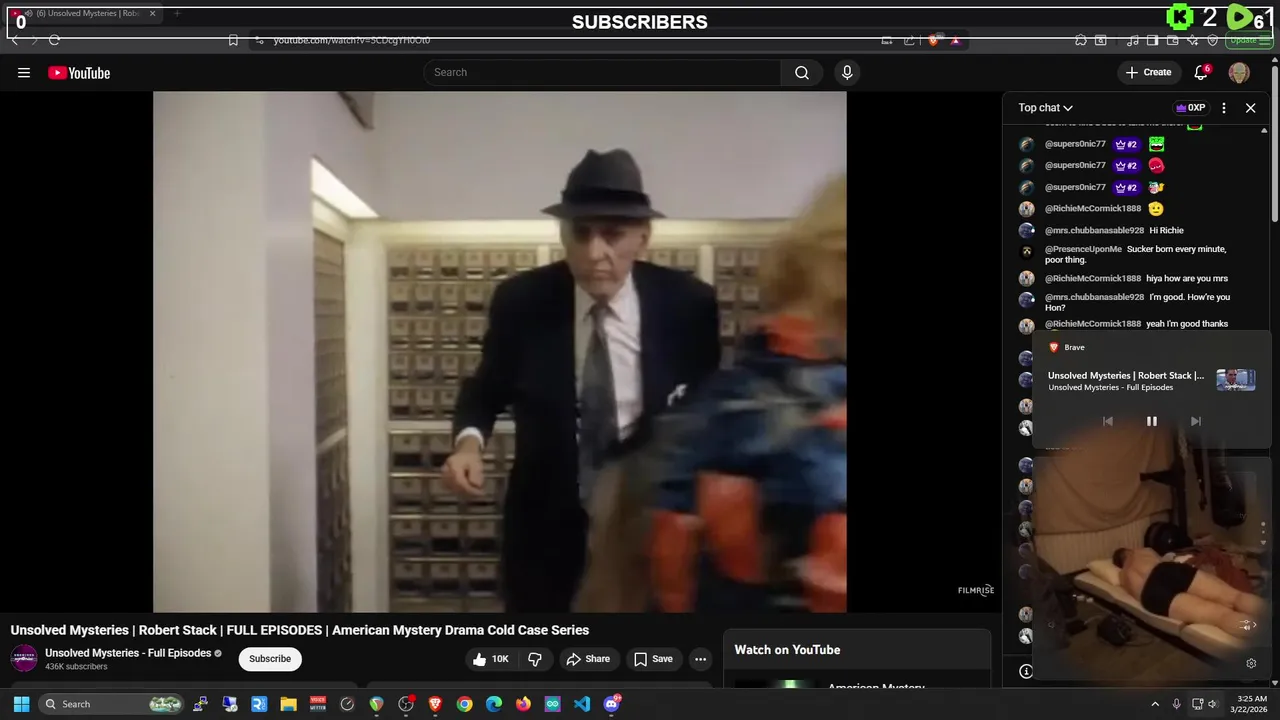Open Visual Studio Code from the taskbar
Image resolution: width=1280 pixels, height=720 pixels.
[582, 704]
